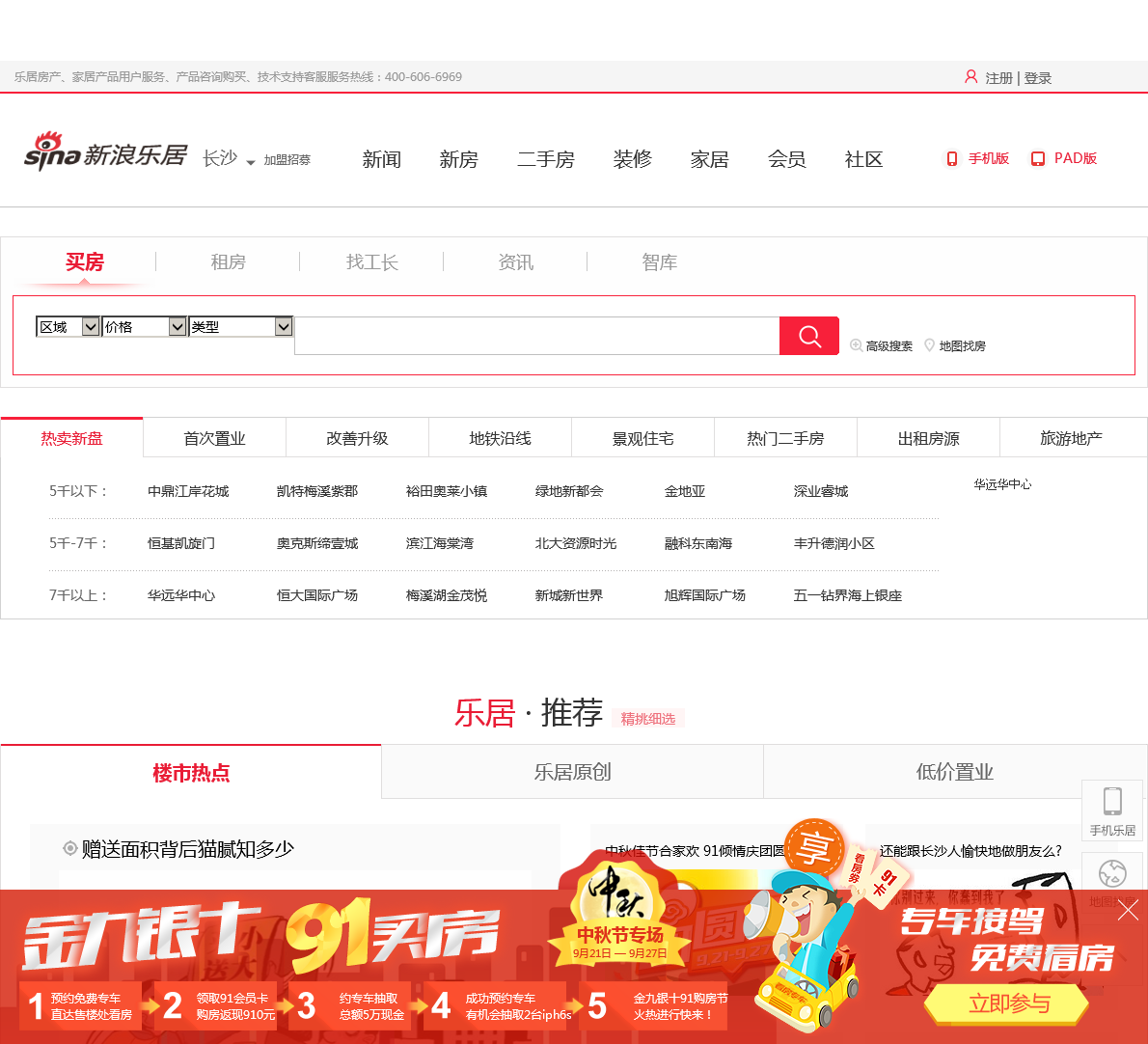1148x1044 pixels.
Task: Expand the 长沙 city selector arrow
Action: (x=251, y=162)
